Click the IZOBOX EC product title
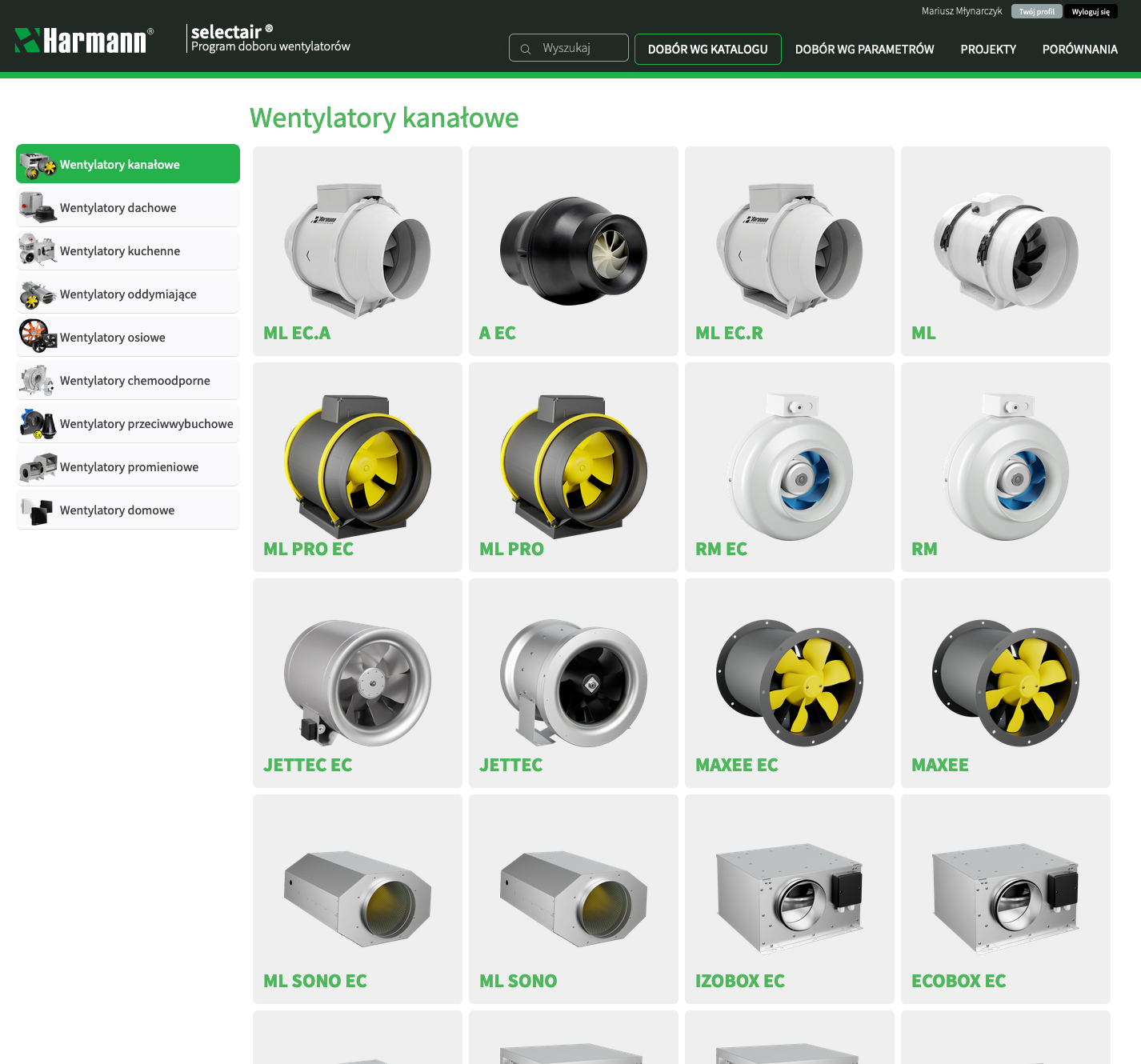The image size is (1141, 1064). click(x=740, y=981)
